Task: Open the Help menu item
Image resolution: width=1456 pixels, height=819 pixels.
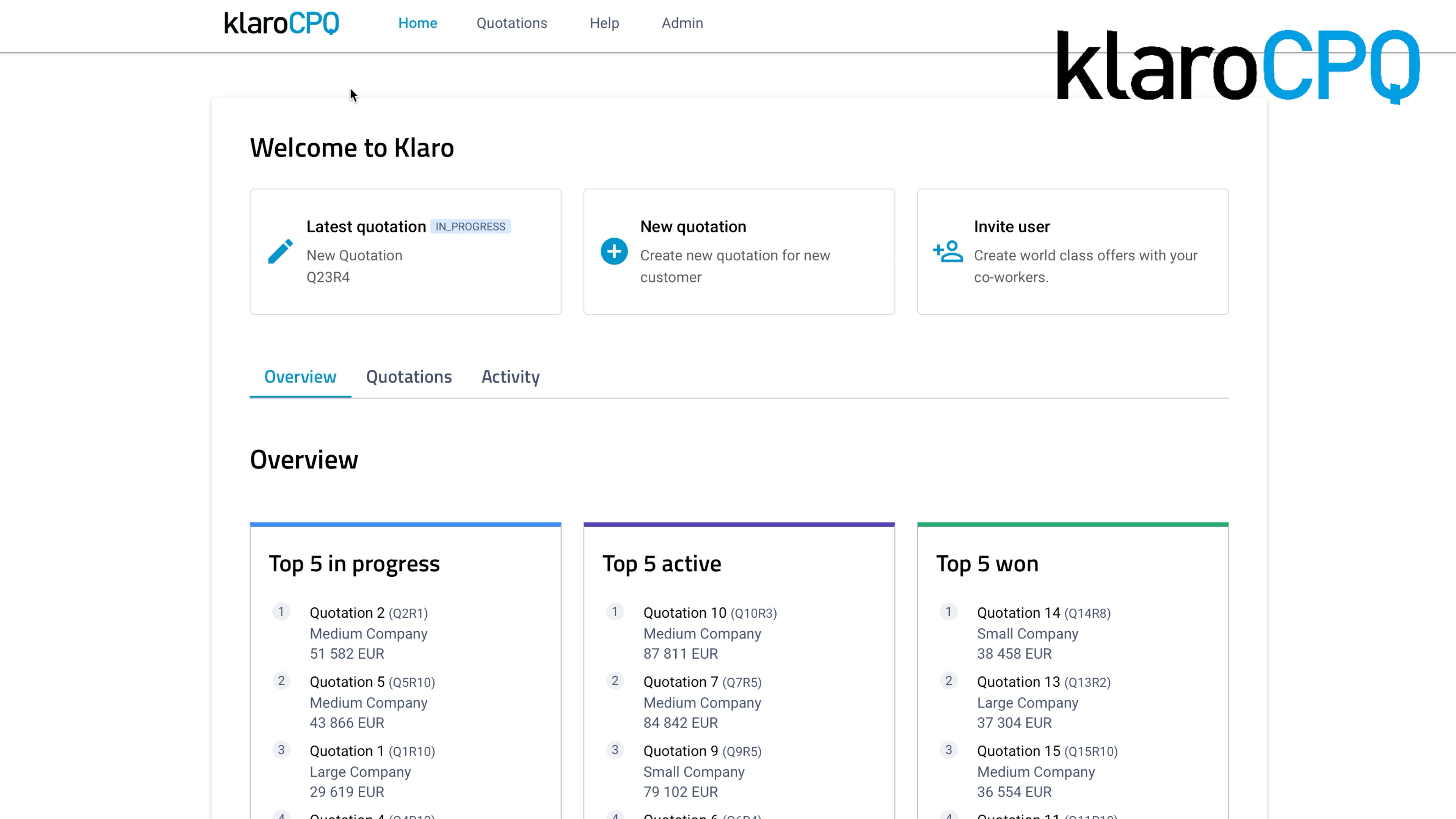Action: [x=604, y=23]
